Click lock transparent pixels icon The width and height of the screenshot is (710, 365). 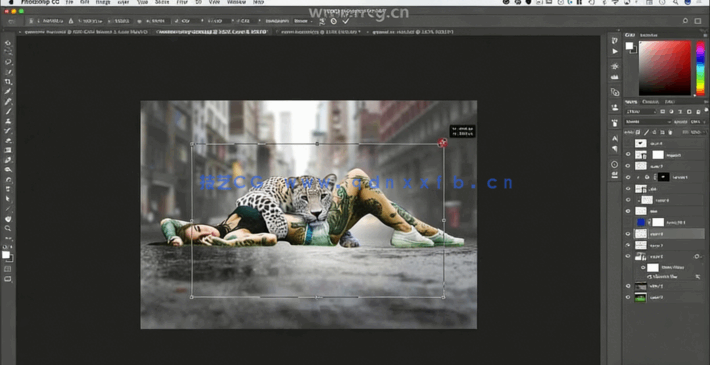[638, 132]
